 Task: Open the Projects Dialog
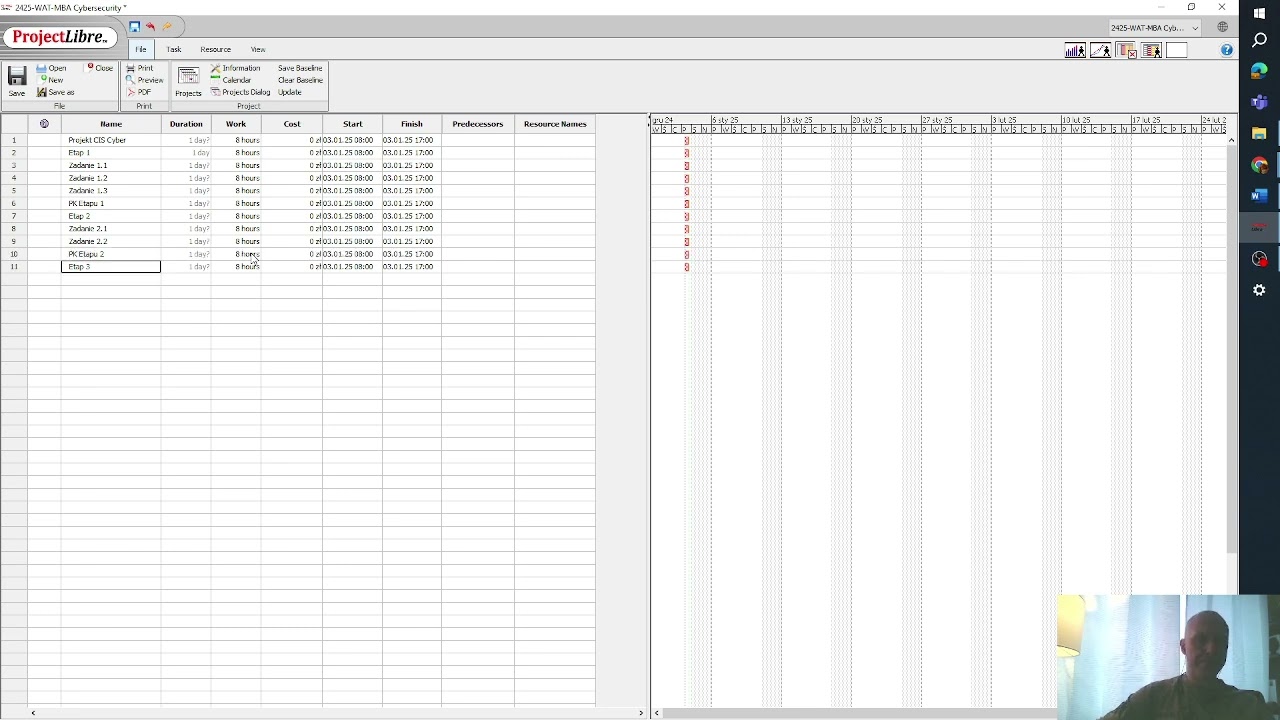click(241, 92)
